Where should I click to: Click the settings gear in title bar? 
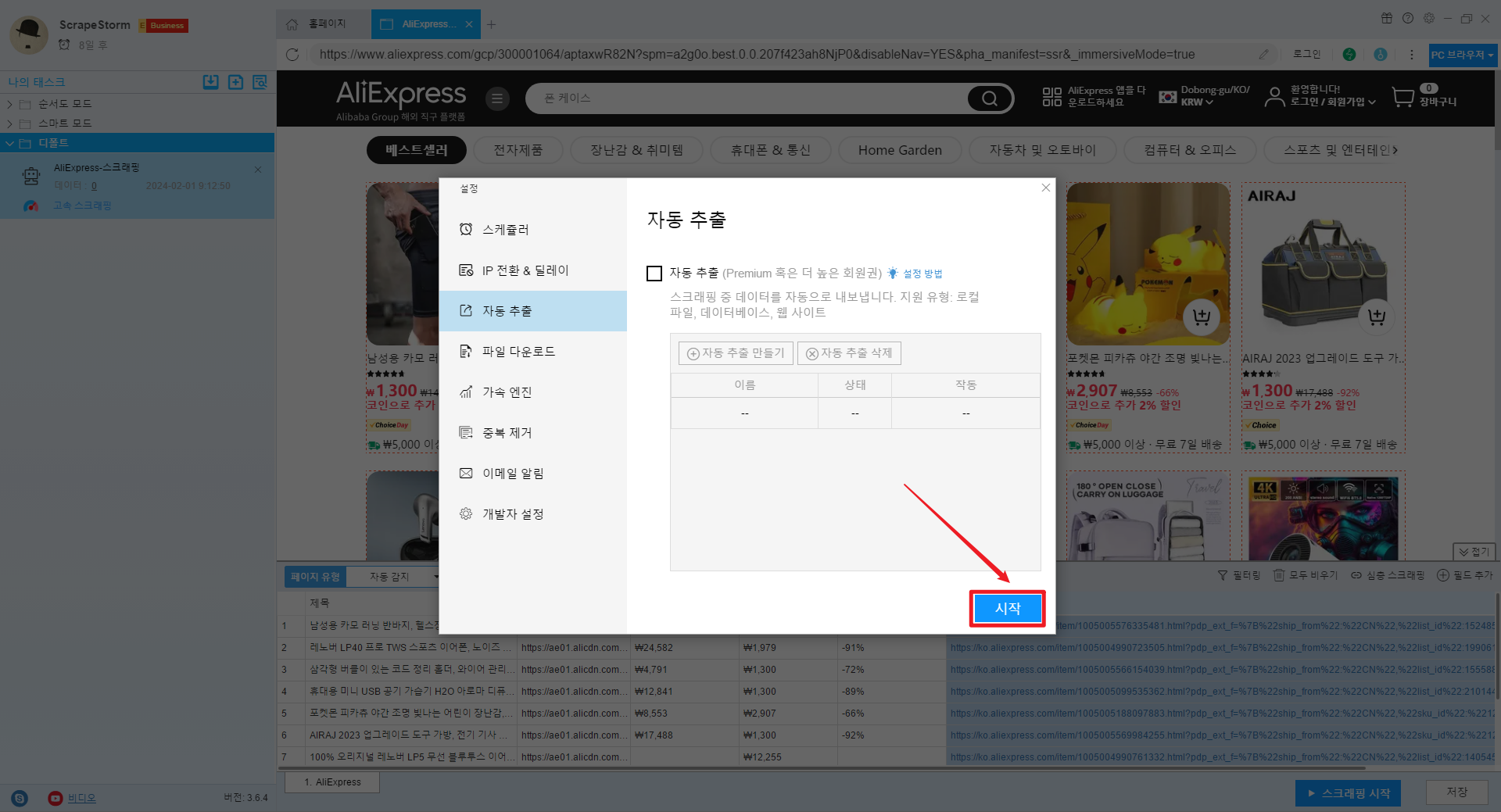(x=1428, y=18)
